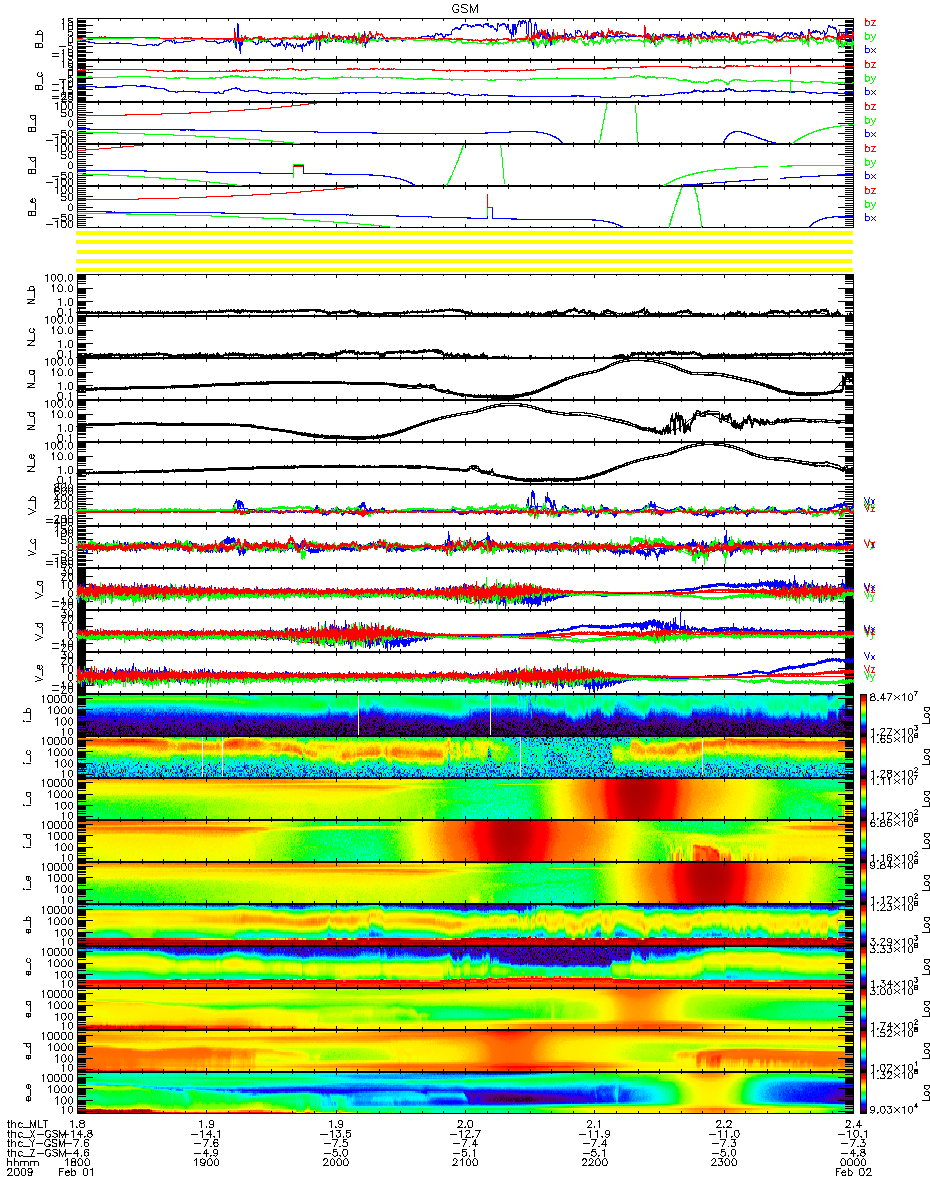Click the blue bx legend of B_b panel

click(870, 49)
